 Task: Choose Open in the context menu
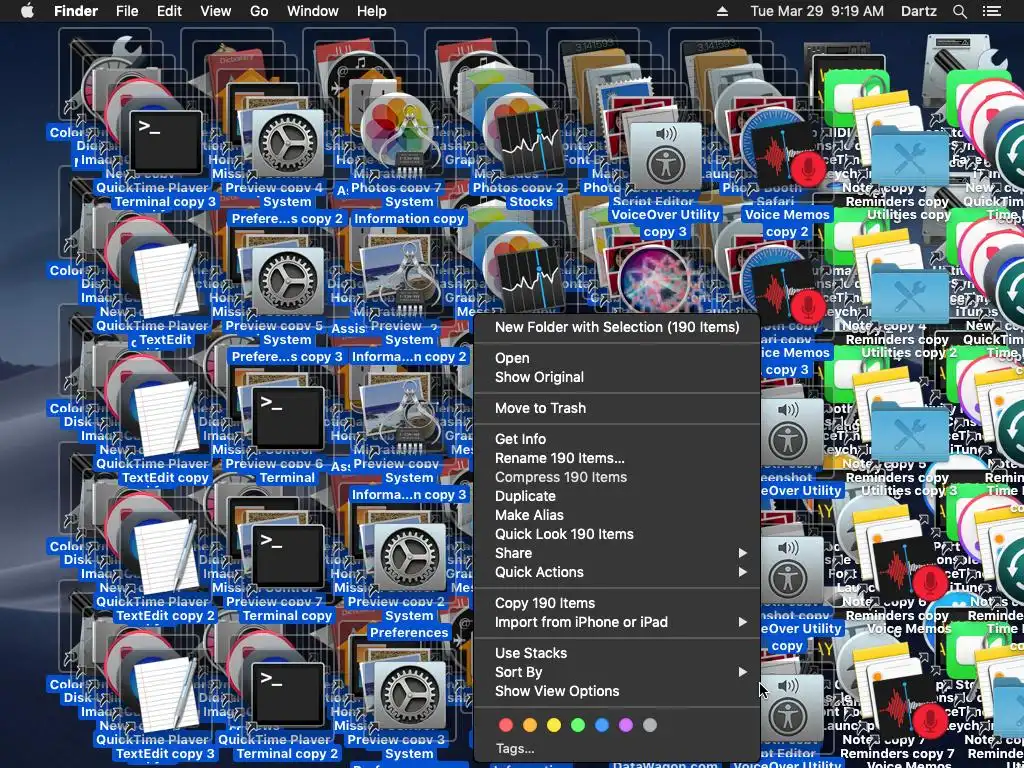[x=617, y=358]
